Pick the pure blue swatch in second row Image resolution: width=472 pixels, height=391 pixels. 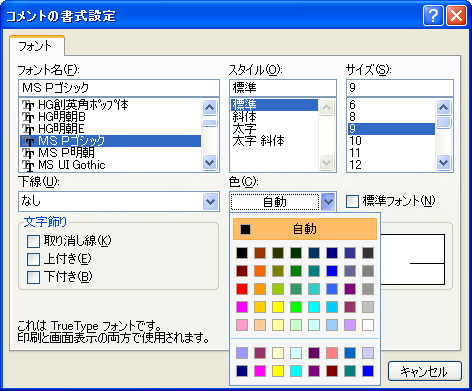pyautogui.click(x=332, y=271)
